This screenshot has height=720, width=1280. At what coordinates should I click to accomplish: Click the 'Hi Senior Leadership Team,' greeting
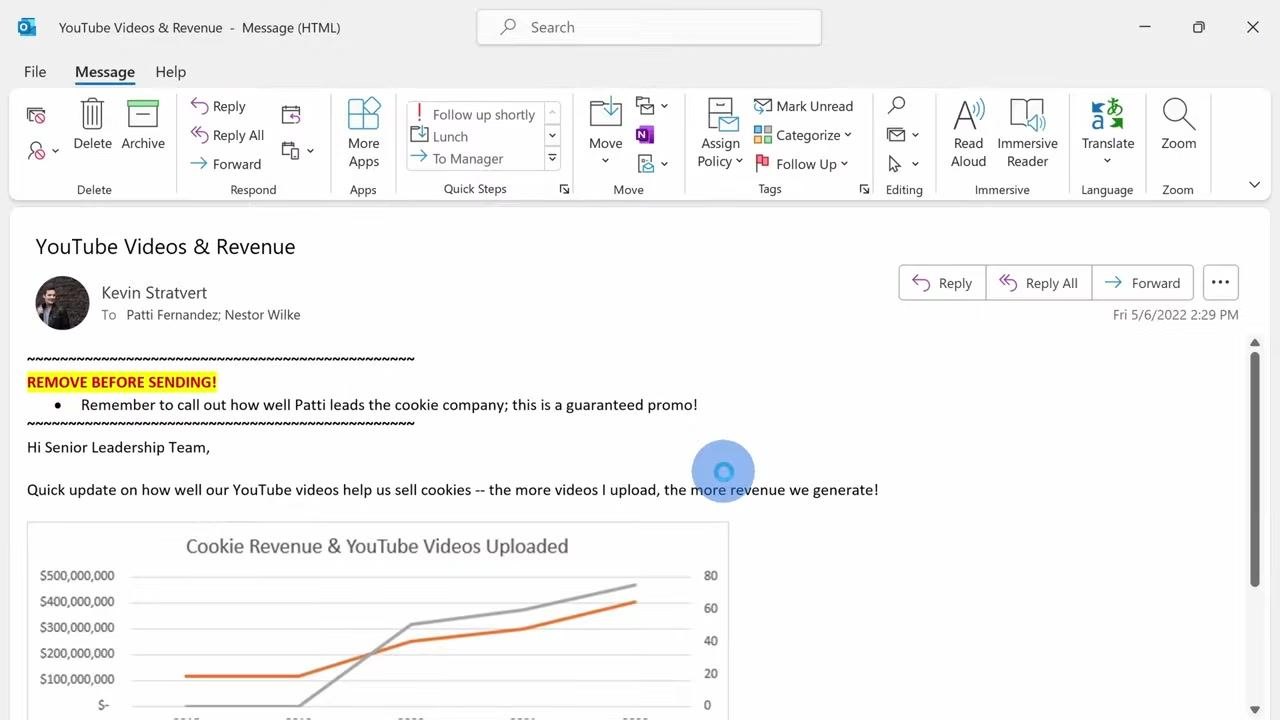pyautogui.click(x=118, y=448)
